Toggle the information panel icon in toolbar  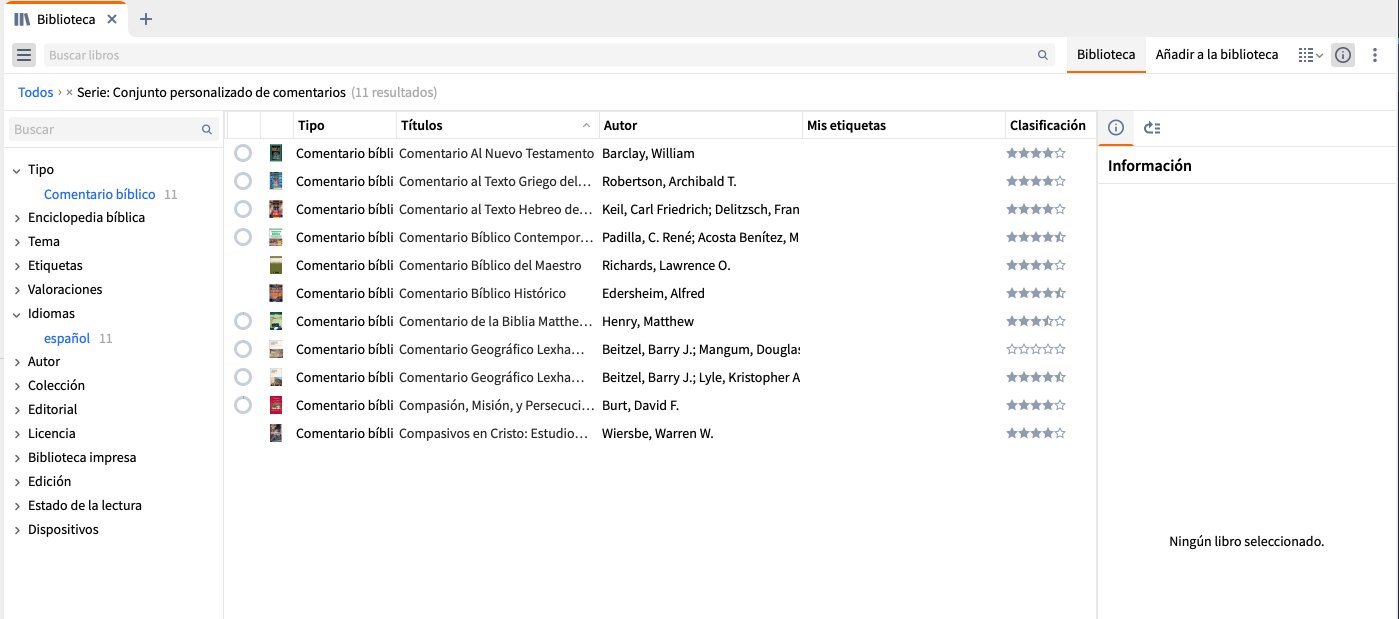click(x=1343, y=55)
